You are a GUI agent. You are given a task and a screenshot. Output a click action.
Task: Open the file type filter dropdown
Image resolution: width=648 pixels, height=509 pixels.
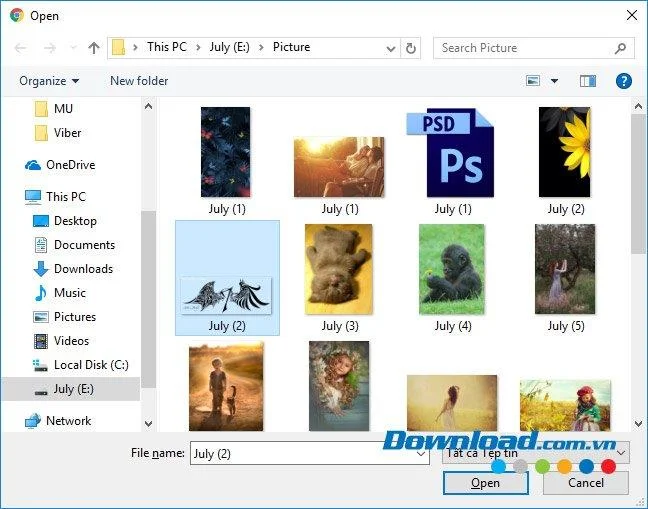pyautogui.click(x=536, y=453)
